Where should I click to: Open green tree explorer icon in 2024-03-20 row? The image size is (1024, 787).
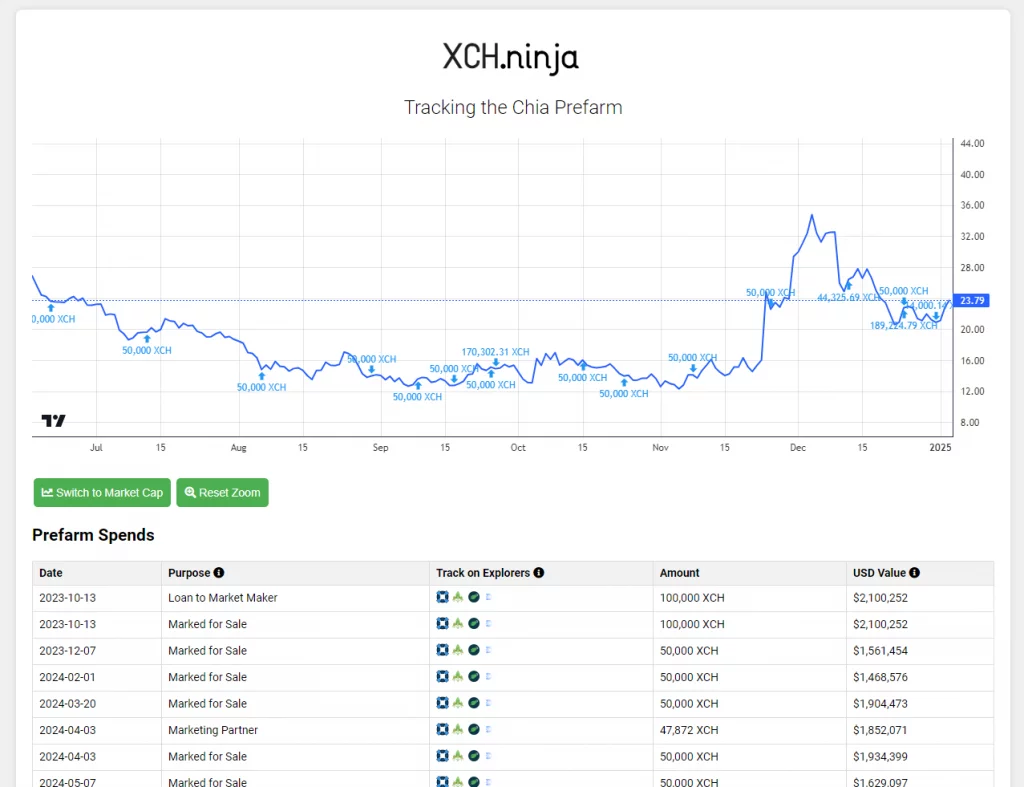click(458, 703)
